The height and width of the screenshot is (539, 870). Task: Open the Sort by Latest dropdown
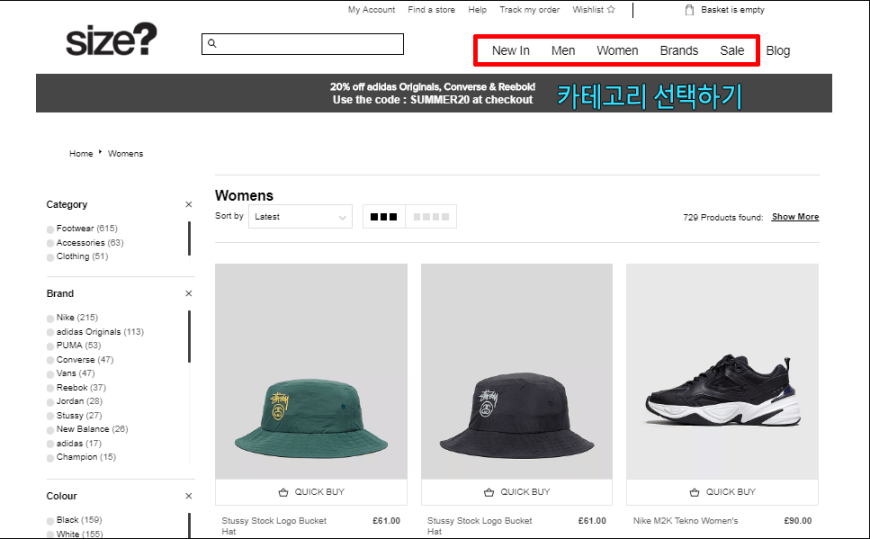coord(300,216)
